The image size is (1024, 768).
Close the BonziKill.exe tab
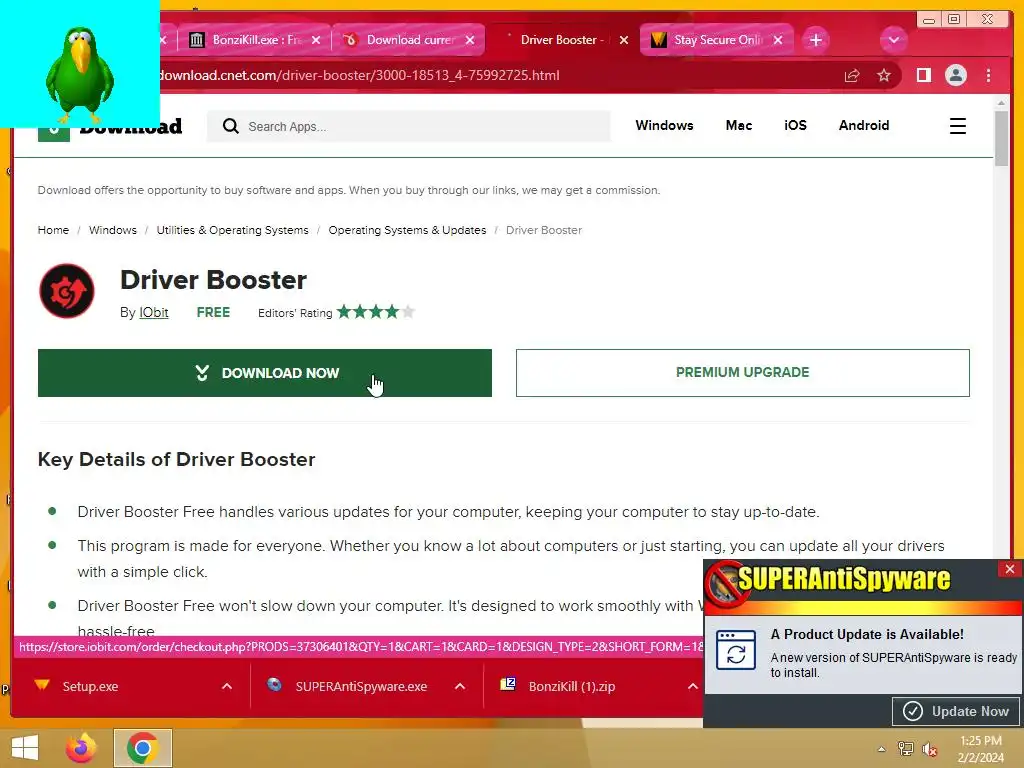click(x=316, y=40)
